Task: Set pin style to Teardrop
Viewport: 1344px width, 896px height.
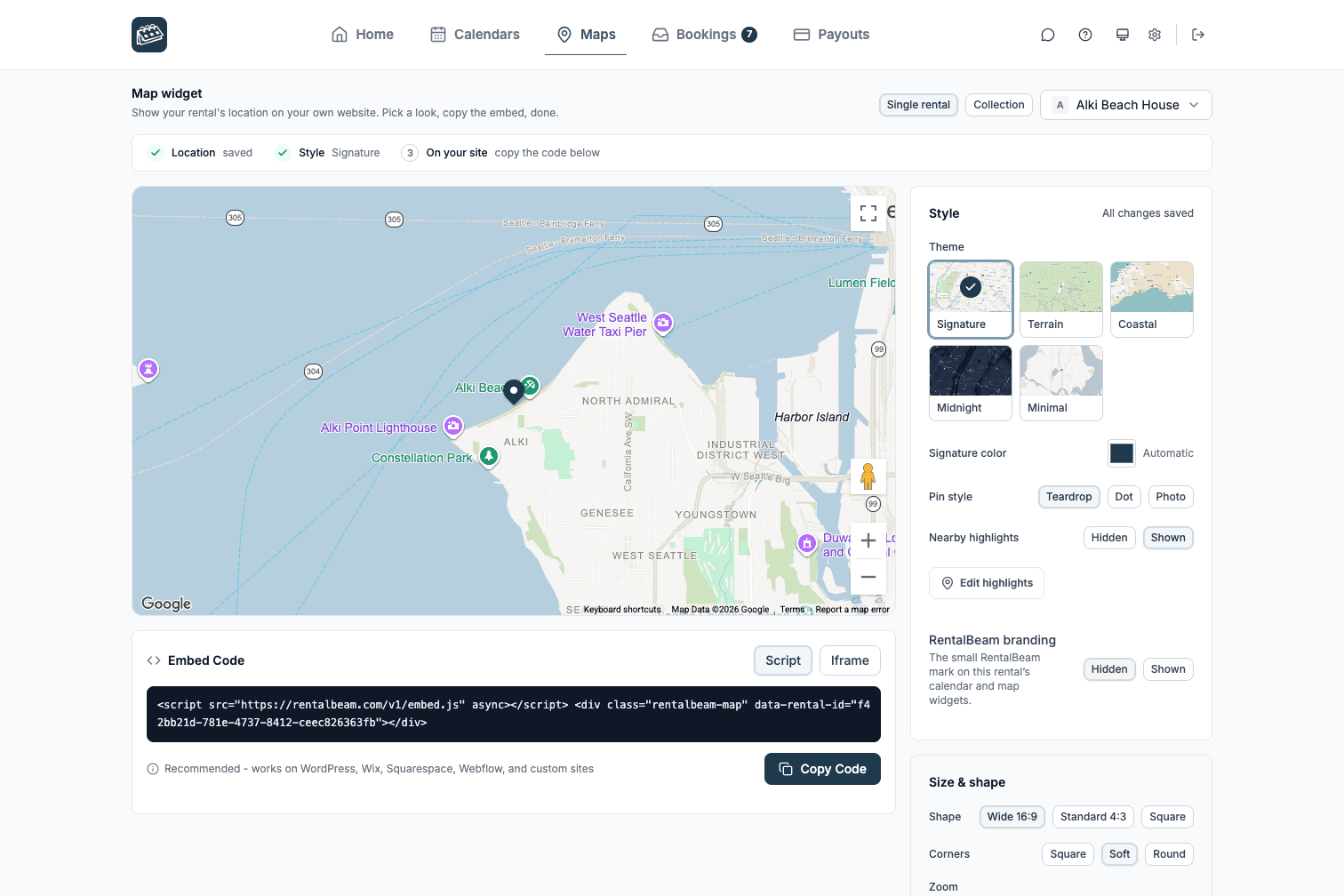Action: (1068, 497)
